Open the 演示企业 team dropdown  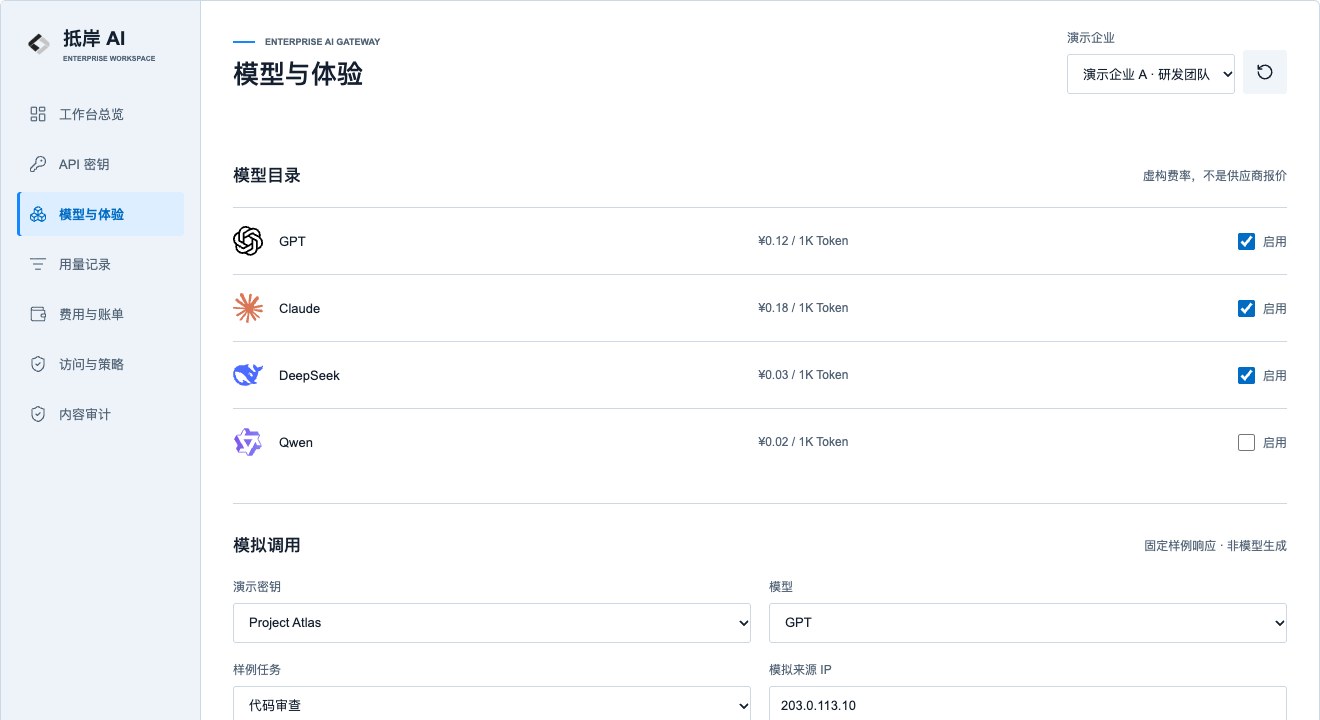pos(1151,74)
